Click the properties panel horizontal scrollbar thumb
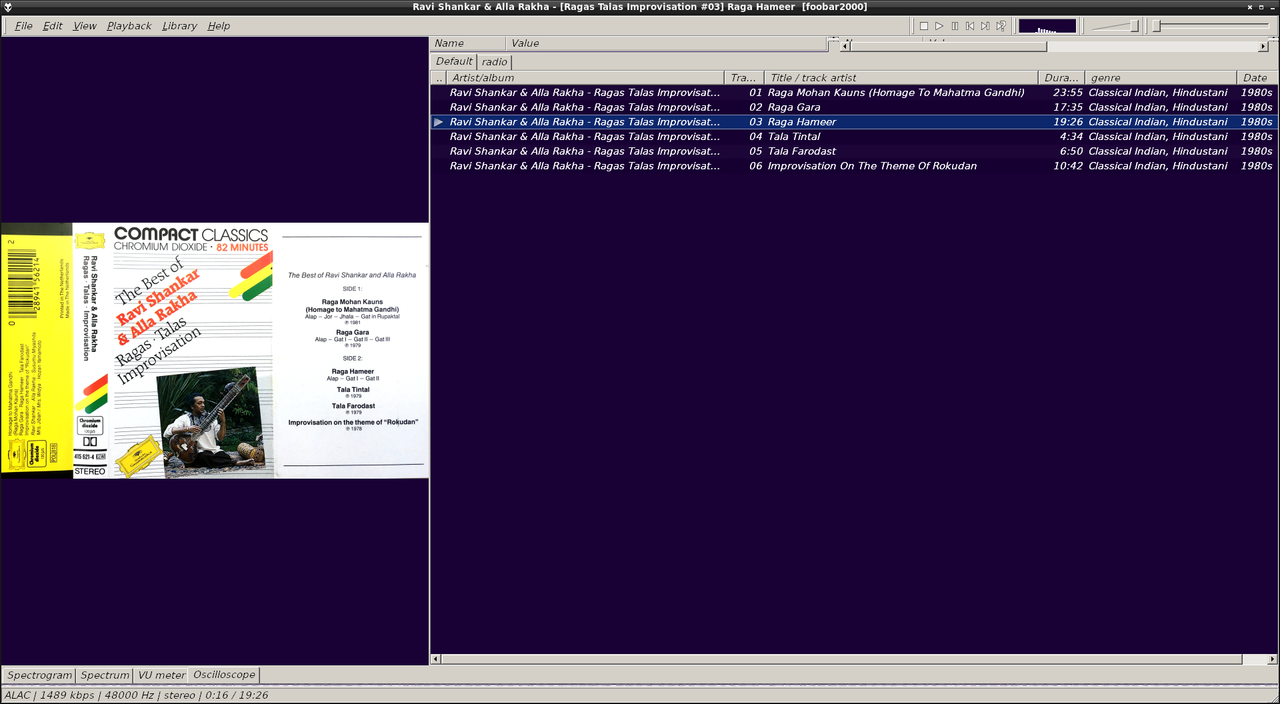This screenshot has width=1280, height=704. tap(948, 47)
